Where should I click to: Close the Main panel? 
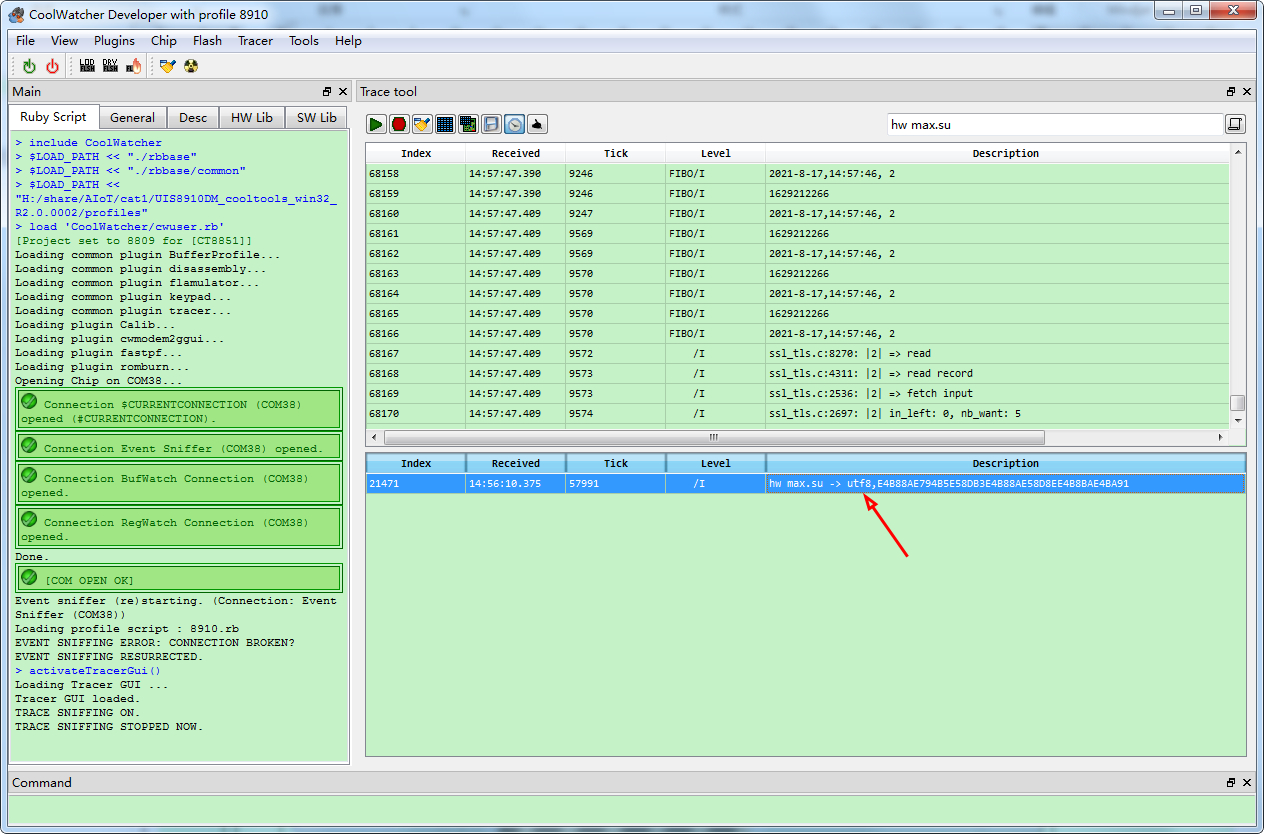(342, 91)
